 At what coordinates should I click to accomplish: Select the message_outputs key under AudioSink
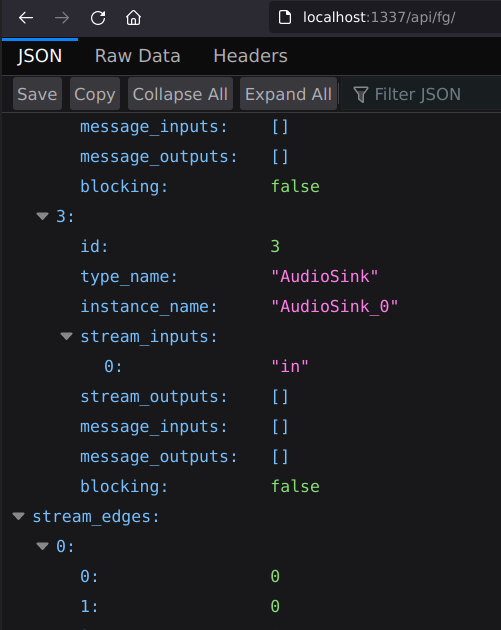click(x=159, y=457)
